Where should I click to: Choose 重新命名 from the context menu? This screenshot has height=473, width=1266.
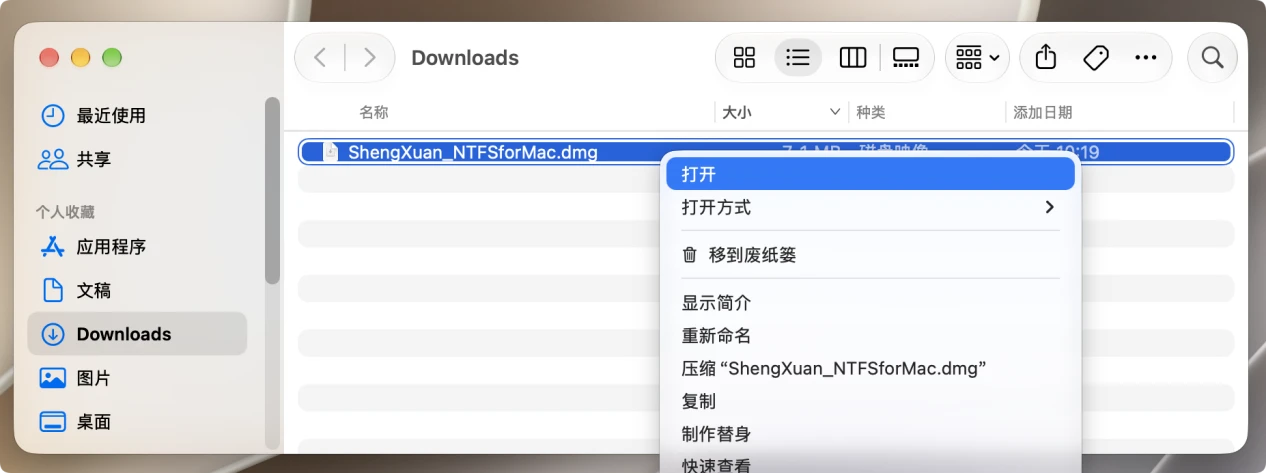869,336
